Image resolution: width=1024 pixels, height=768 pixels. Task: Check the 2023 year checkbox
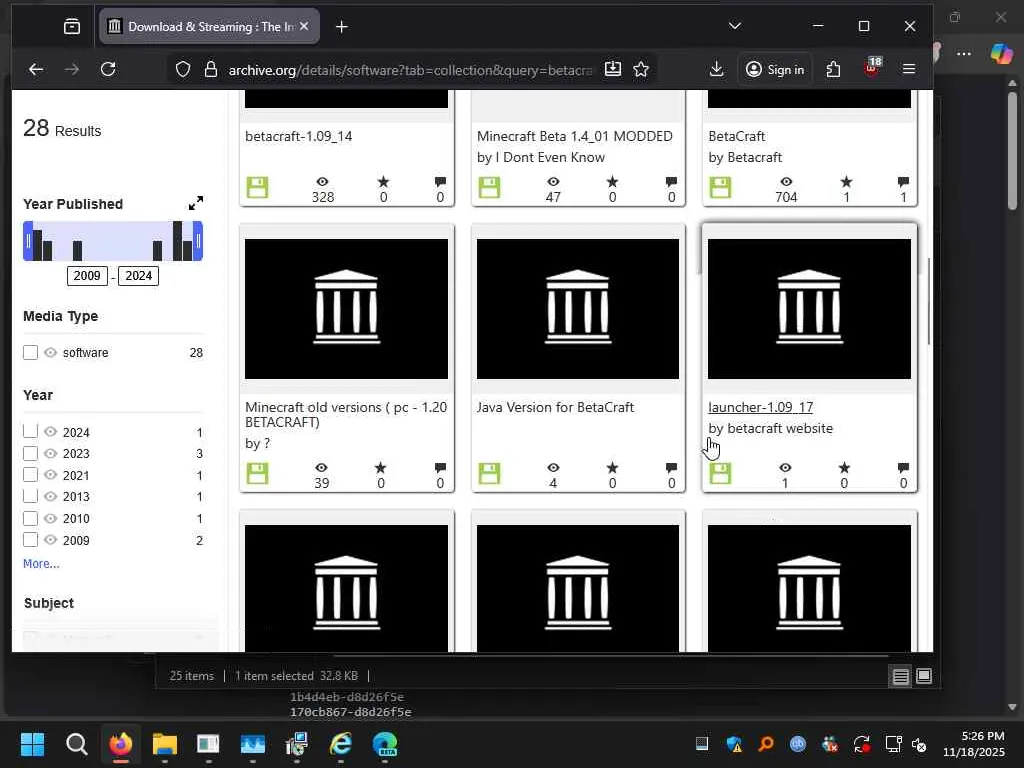pyautogui.click(x=30, y=453)
